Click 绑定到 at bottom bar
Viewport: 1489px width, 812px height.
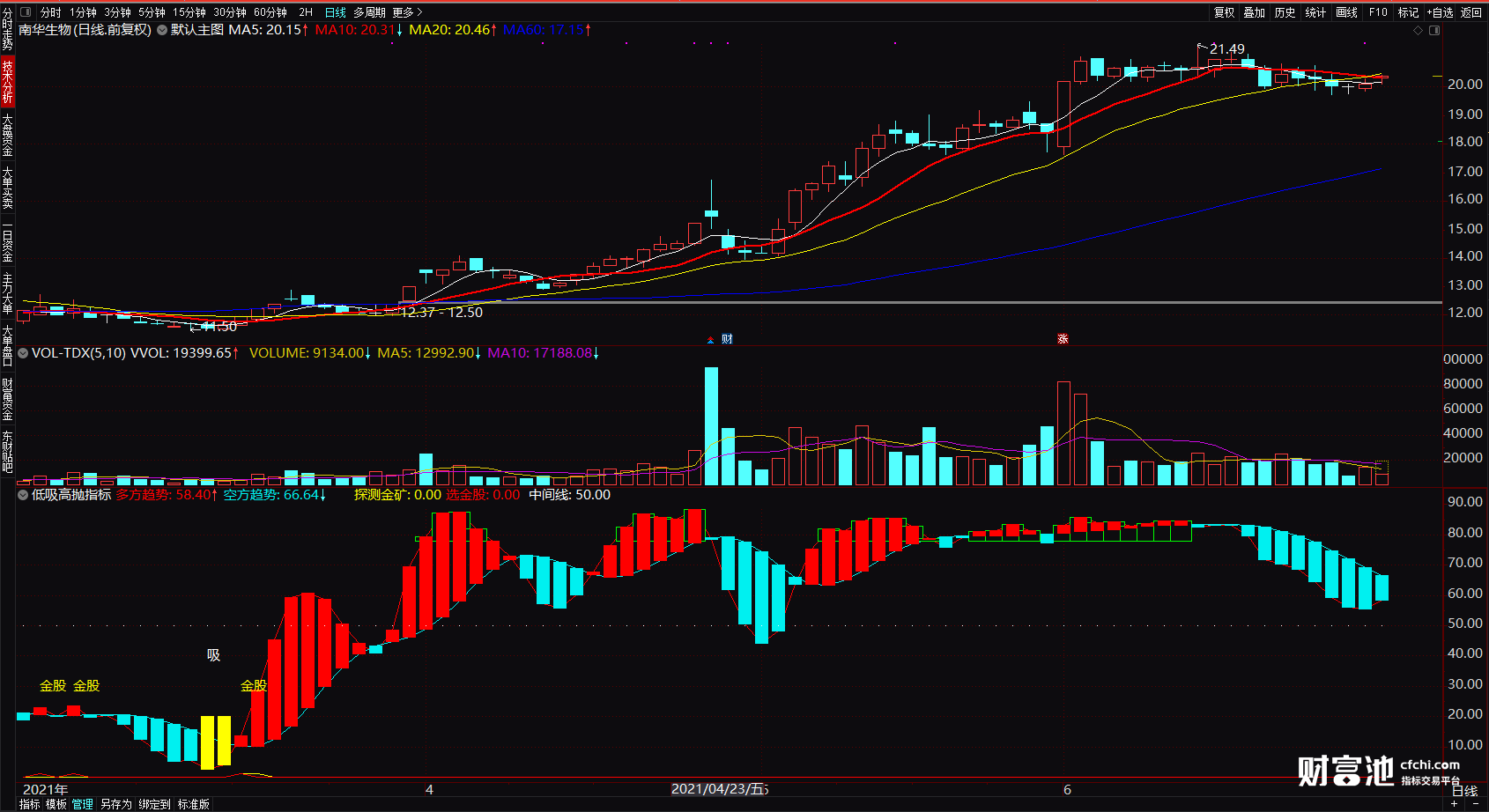click(154, 804)
